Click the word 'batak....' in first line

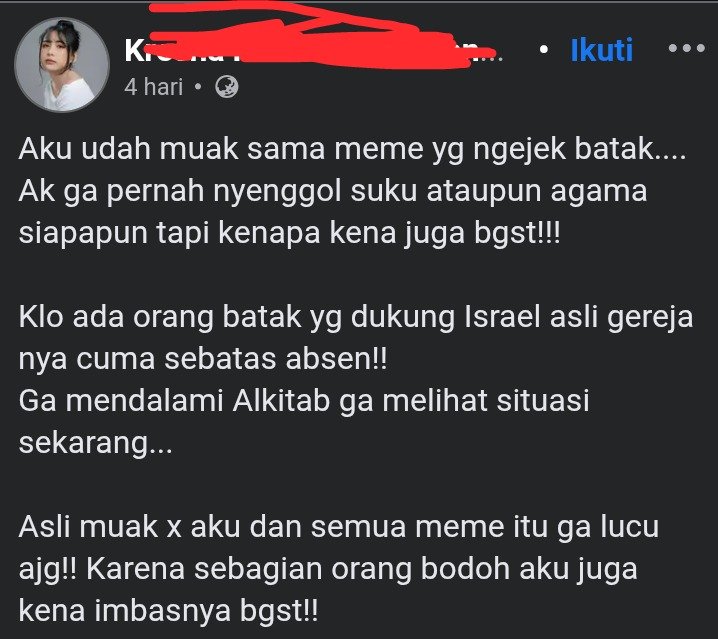pyautogui.click(x=631, y=148)
